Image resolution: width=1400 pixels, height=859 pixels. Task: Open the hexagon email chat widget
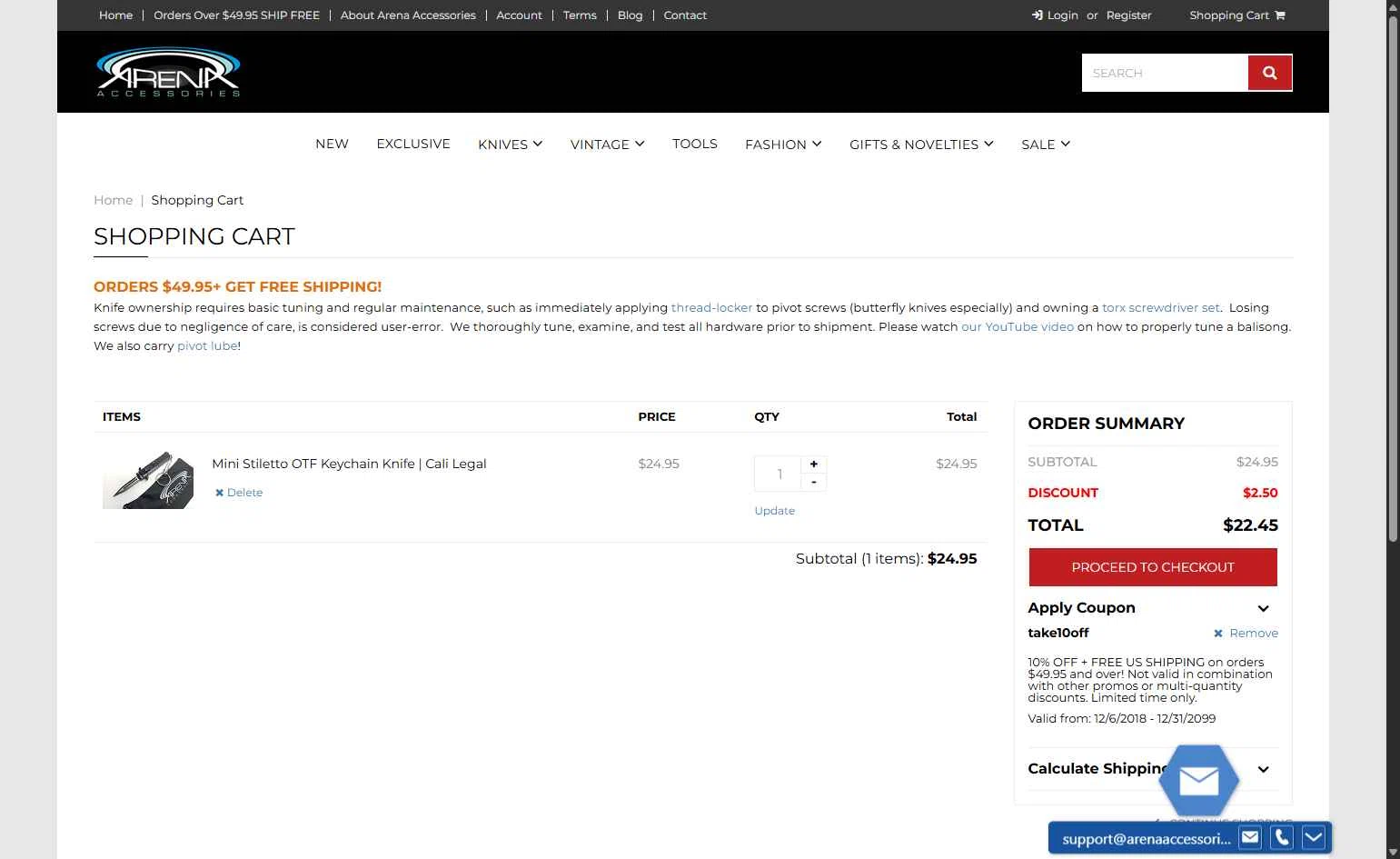pos(1199,780)
